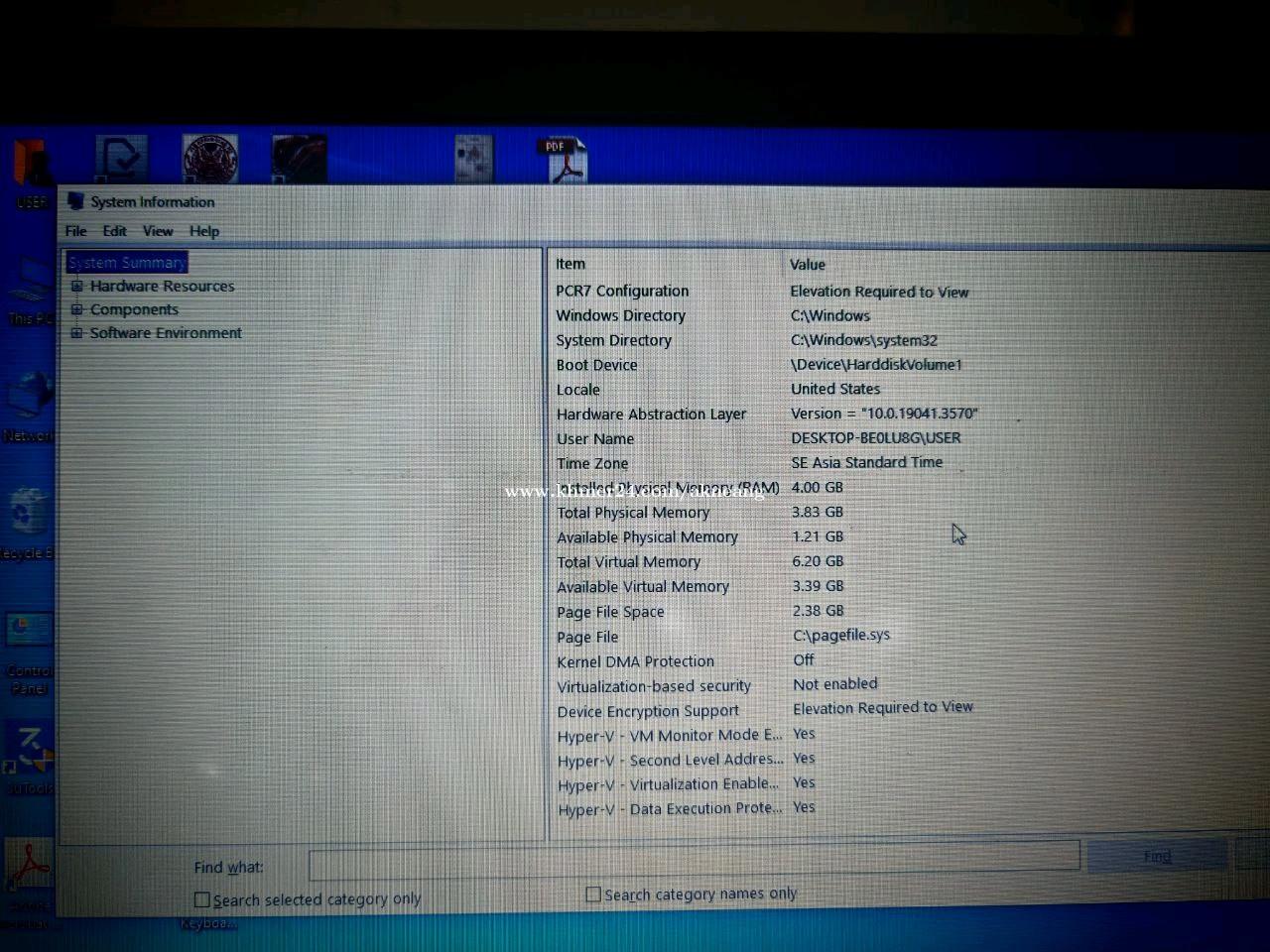Open the dark image shortcut on desktop
1270x952 pixels.
[299, 159]
